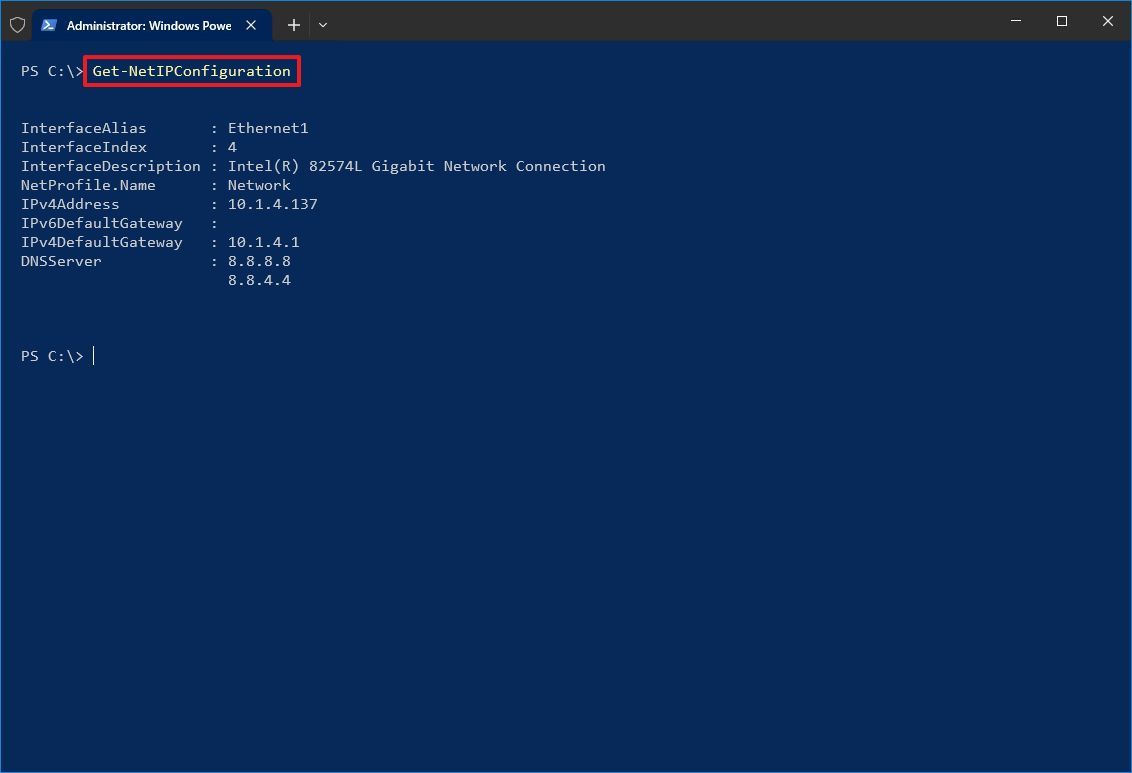Screen dimensions: 1132x773
Task: Click the PowerShell icon on the tab
Action: (x=49, y=24)
